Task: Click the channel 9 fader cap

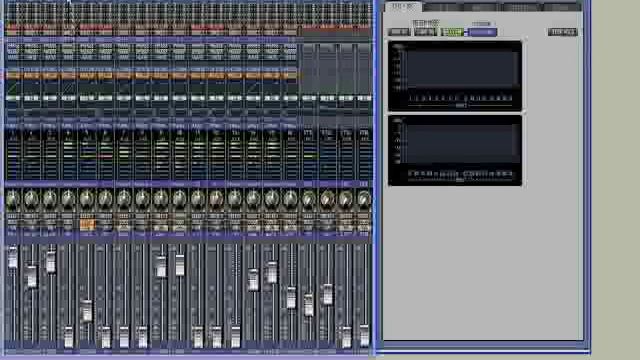Action: tap(161, 267)
